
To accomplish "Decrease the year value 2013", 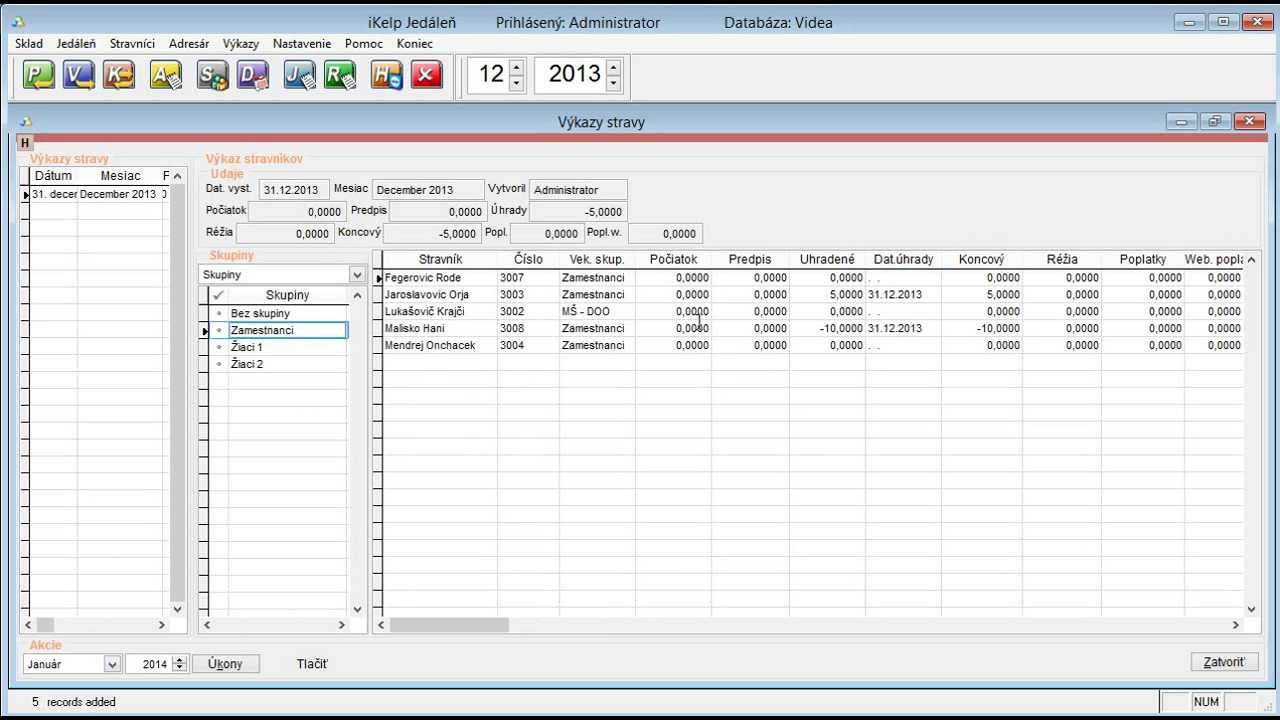I will pos(613,84).
